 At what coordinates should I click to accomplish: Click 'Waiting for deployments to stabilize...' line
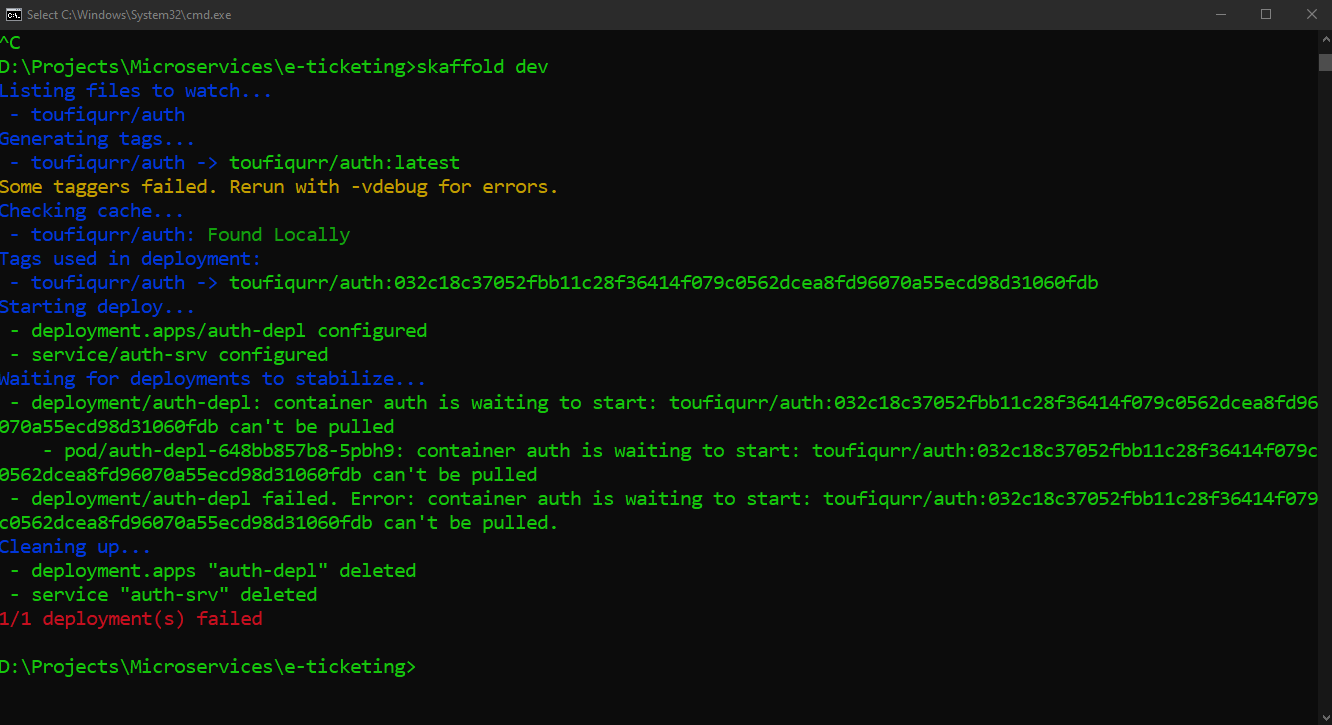click(213, 379)
